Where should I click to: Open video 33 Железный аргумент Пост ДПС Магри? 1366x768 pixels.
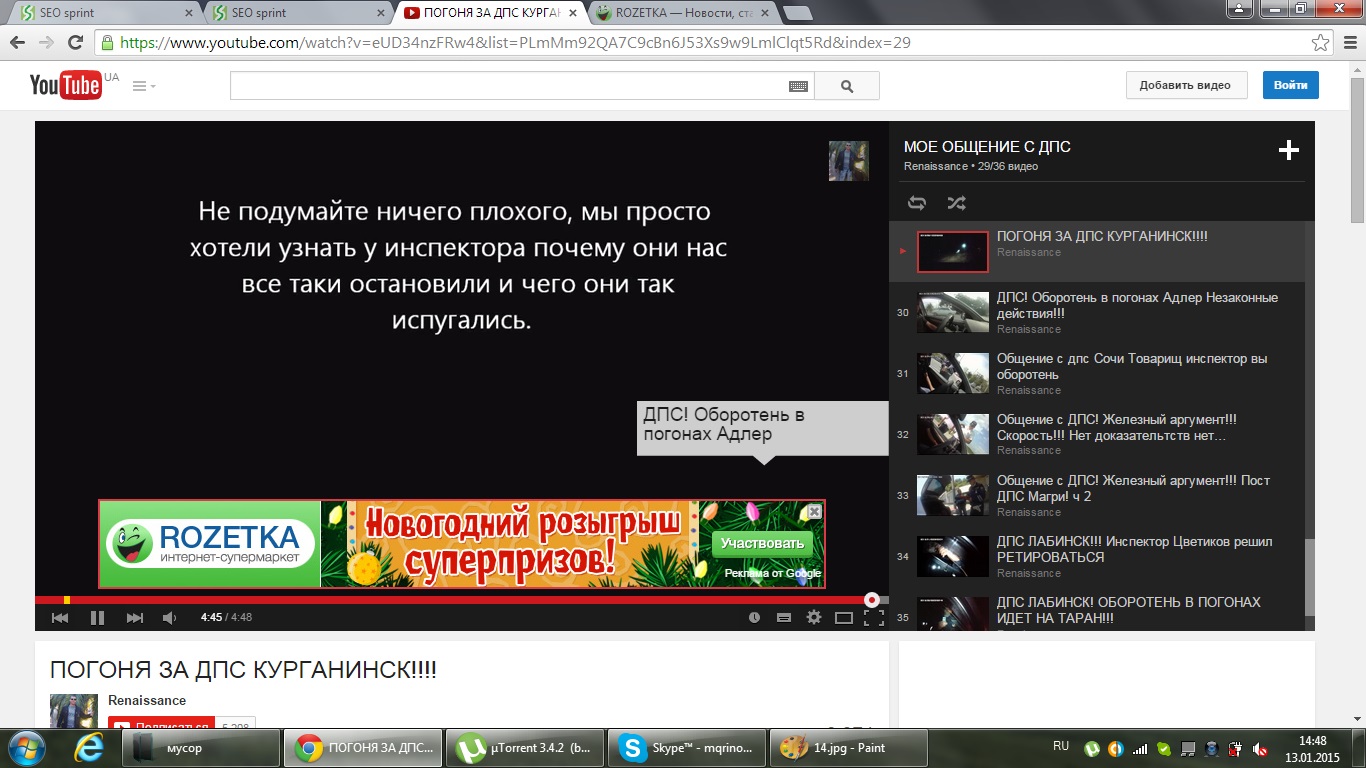click(1097, 495)
